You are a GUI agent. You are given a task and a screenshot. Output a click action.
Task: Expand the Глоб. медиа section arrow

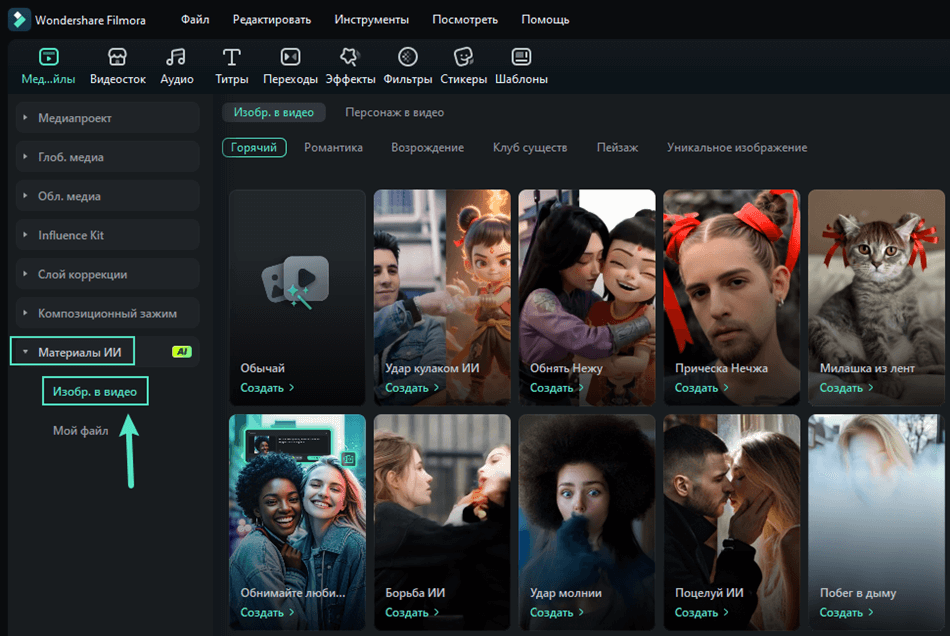click(x=25, y=156)
